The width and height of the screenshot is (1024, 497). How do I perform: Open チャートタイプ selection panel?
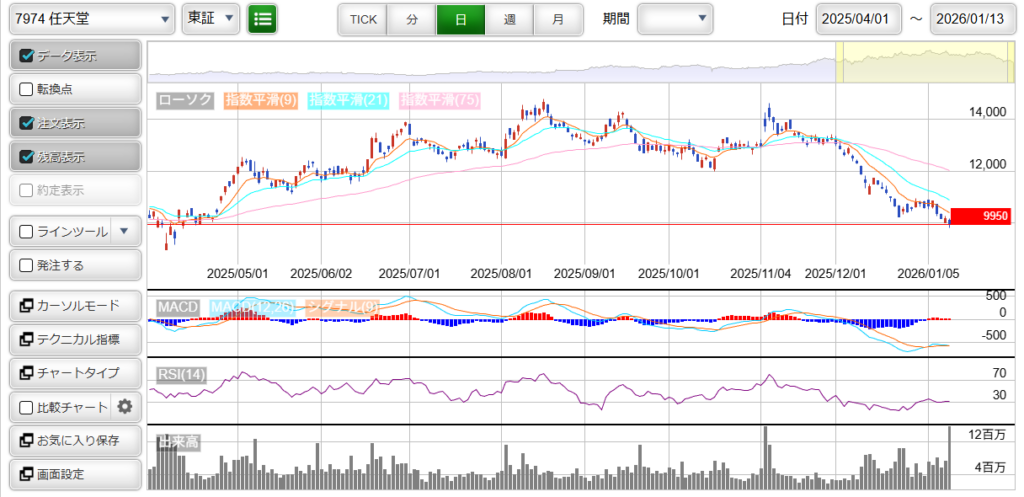(73, 373)
